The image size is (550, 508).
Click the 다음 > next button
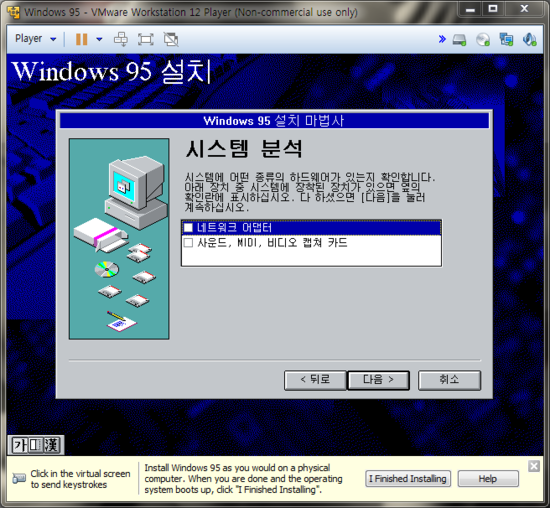378,380
